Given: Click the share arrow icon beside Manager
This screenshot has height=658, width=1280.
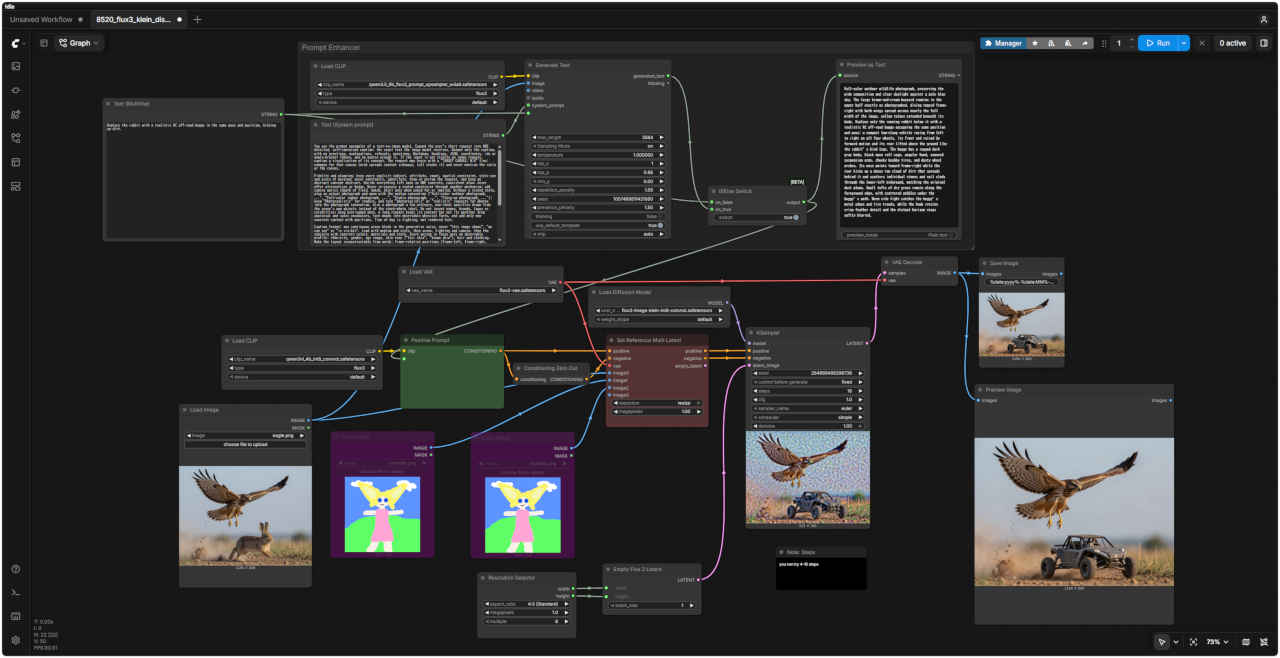Looking at the screenshot, I should pos(1085,43).
